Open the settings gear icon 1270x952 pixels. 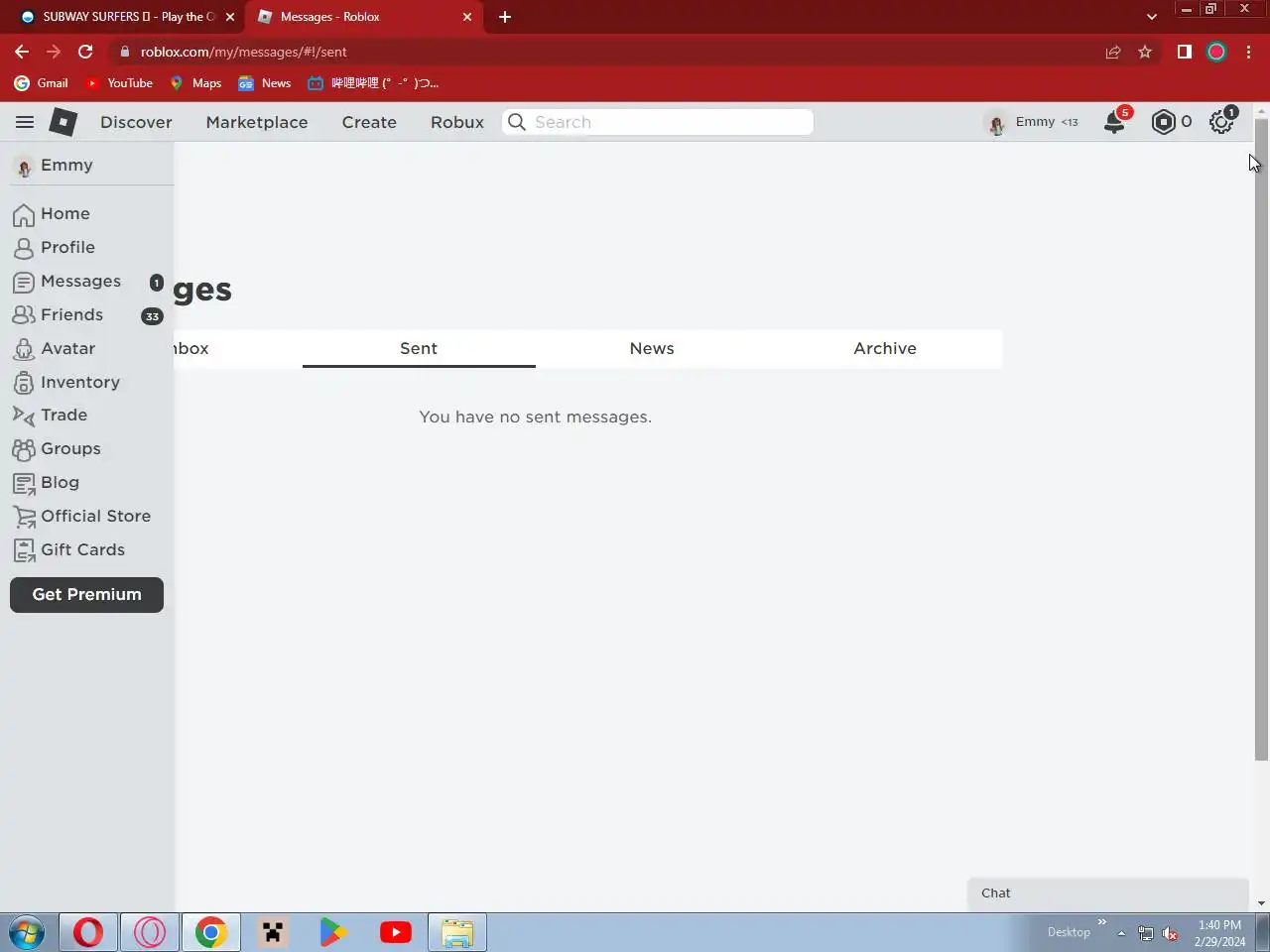(x=1221, y=122)
